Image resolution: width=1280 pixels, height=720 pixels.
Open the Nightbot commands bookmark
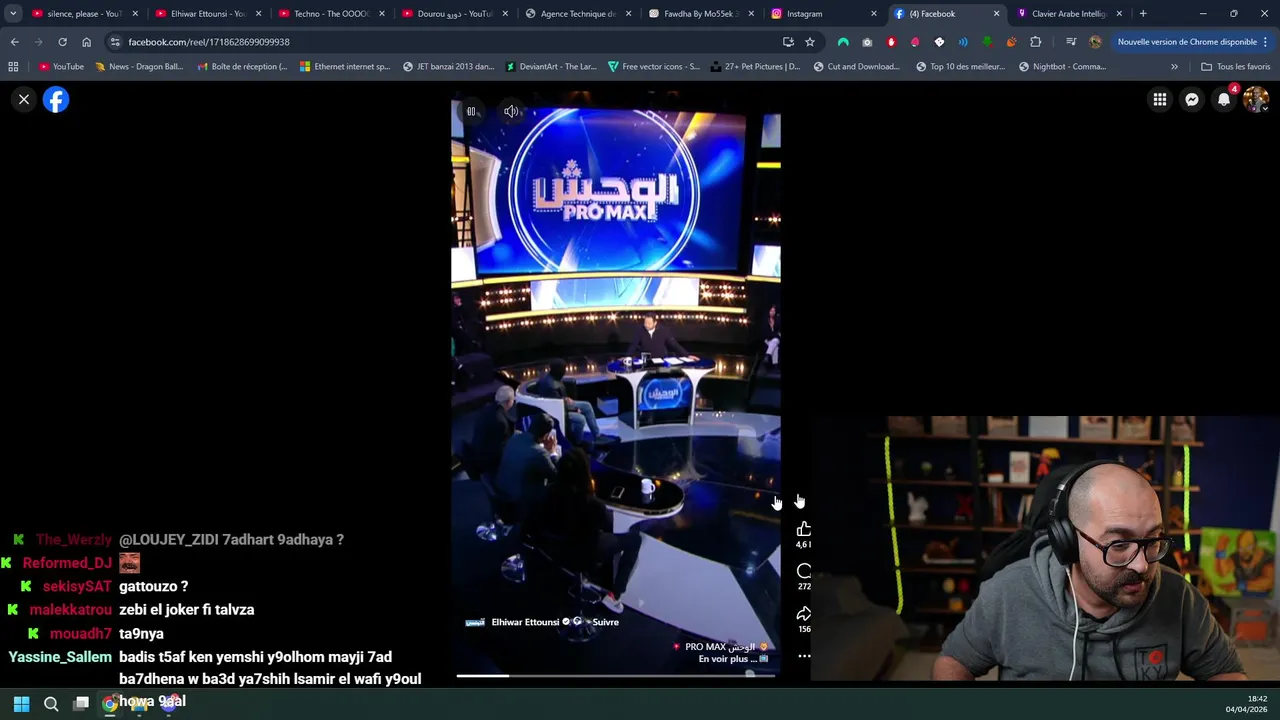1062,67
